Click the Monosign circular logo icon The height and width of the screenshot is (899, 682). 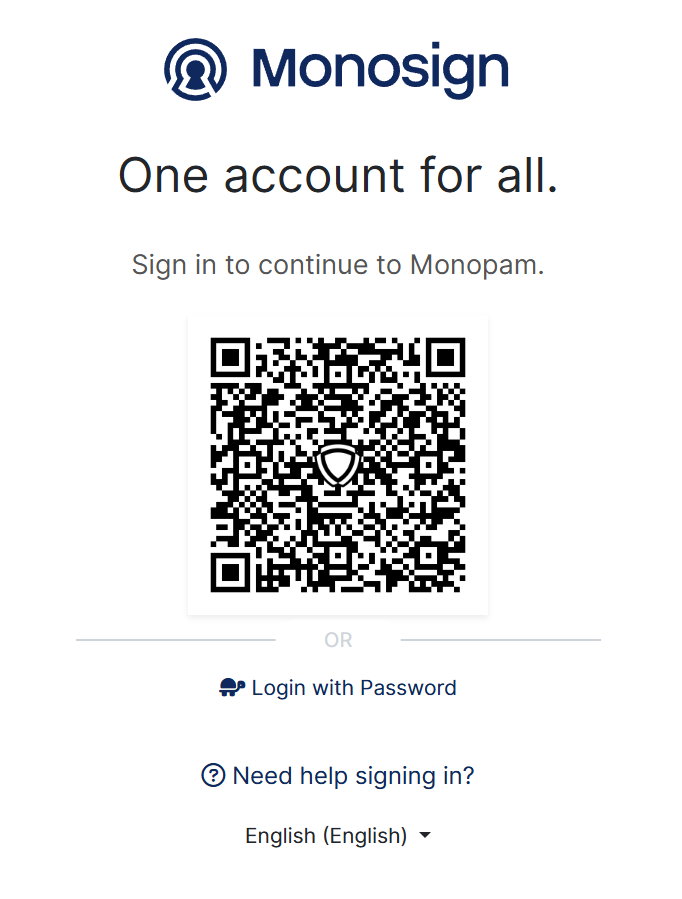[x=196, y=68]
